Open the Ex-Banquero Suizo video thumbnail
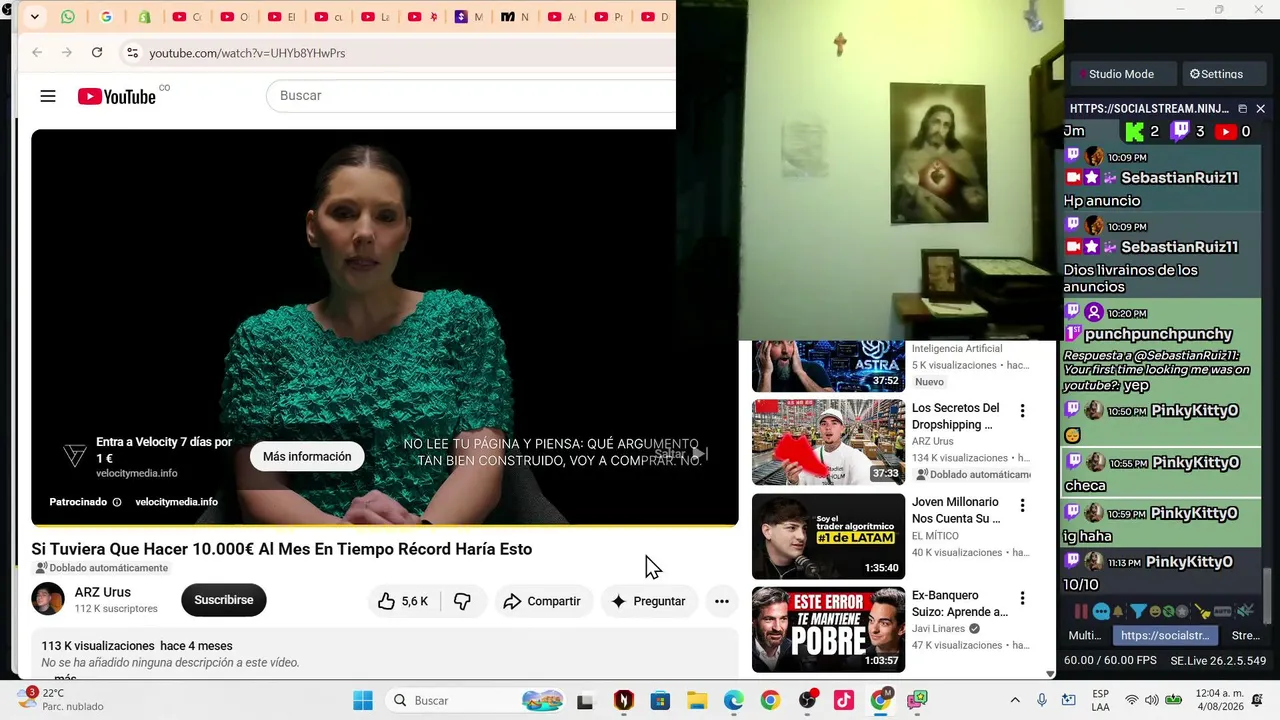The height and width of the screenshot is (720, 1280). point(828,630)
